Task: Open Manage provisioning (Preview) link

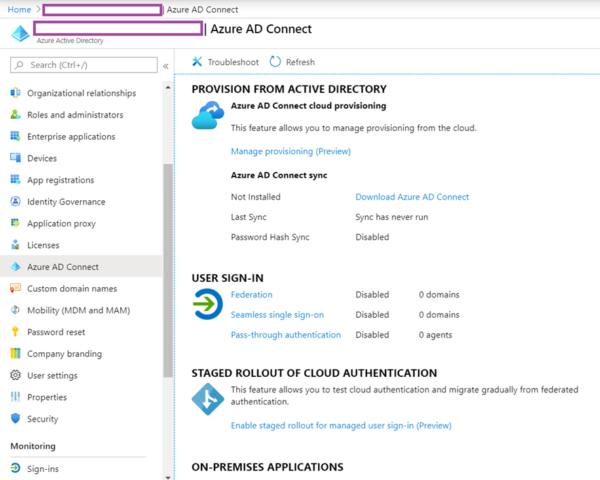Action: [291, 152]
